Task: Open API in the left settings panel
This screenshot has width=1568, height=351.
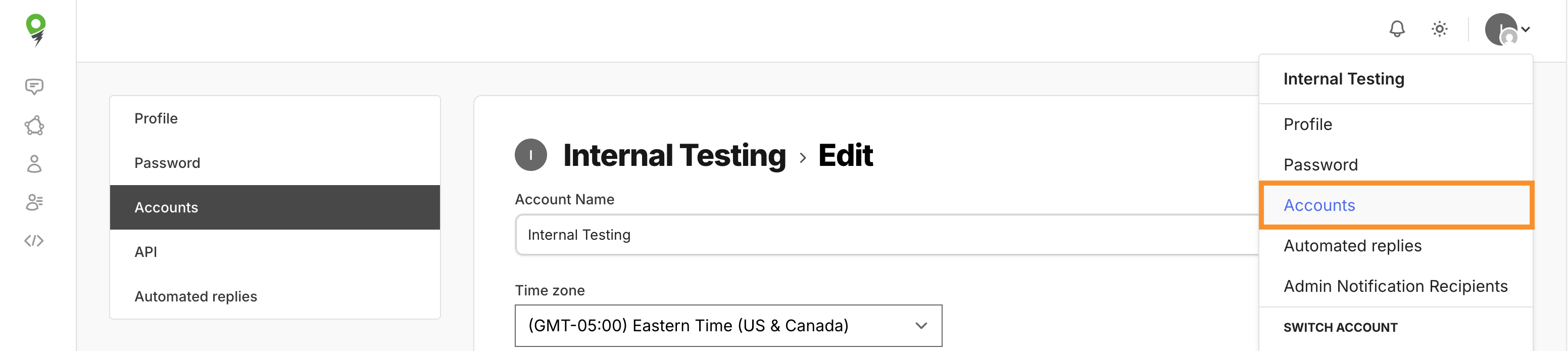Action: point(145,252)
